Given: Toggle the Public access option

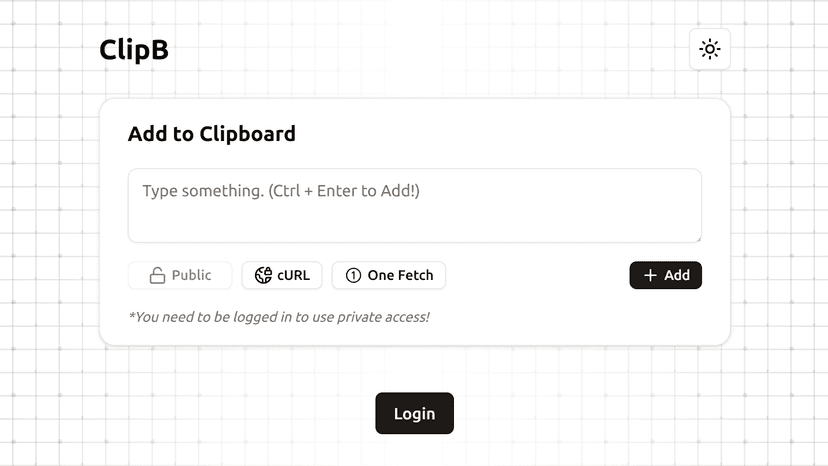Looking at the screenshot, I should [x=180, y=276].
